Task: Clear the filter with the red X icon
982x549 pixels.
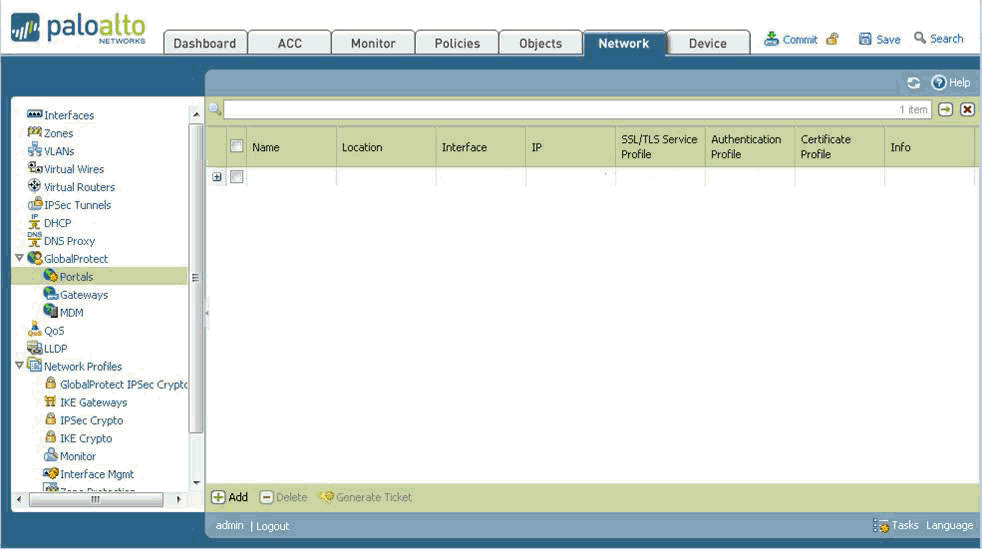Action: click(x=967, y=109)
